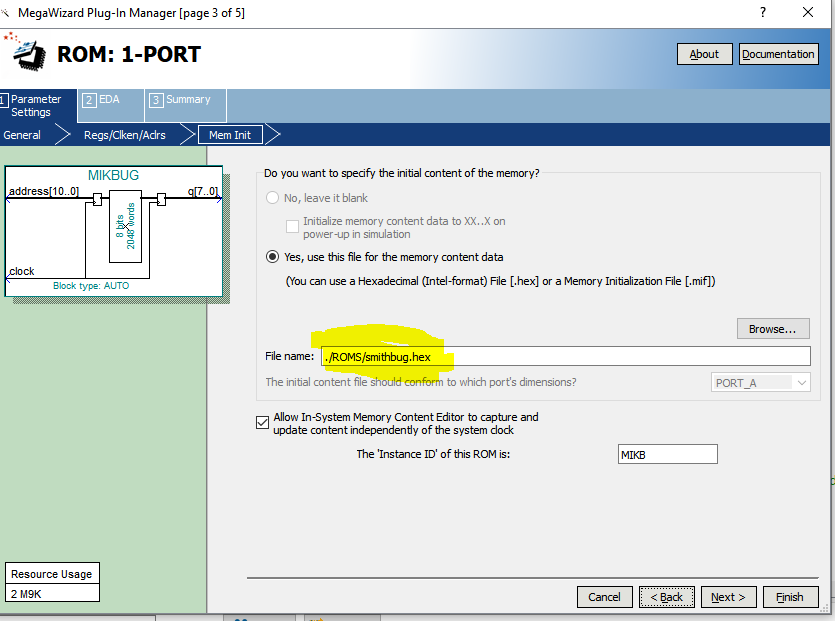Select 'Yes, use this file' radio button

(273, 257)
